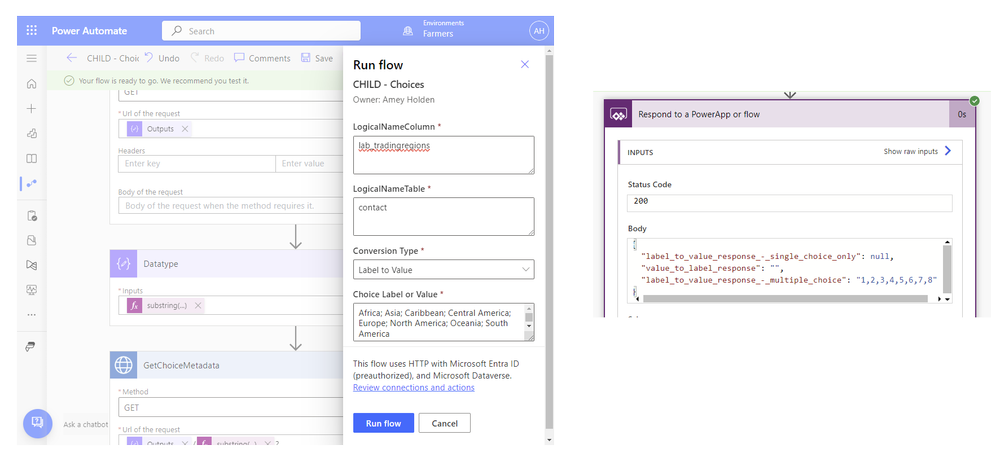Click Show raw inputs chevron
Screen dimensions: 1000x458
click(948, 151)
